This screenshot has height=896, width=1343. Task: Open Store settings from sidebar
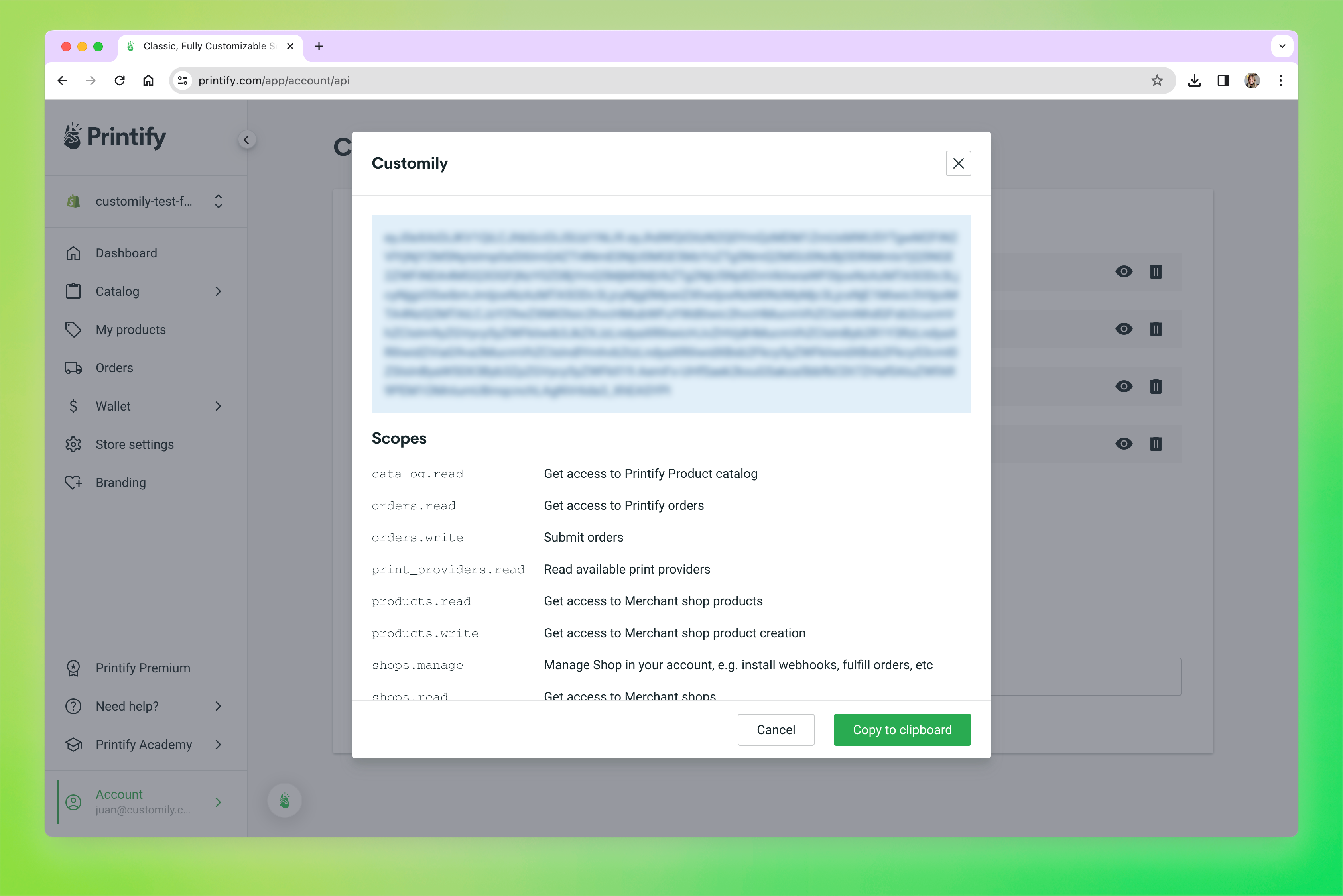click(x=134, y=444)
